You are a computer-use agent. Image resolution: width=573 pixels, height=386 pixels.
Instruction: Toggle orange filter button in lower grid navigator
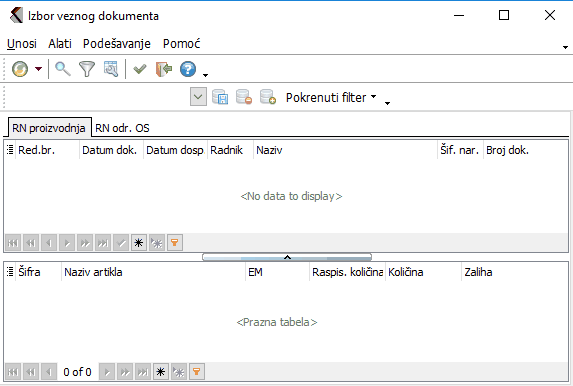(197, 372)
